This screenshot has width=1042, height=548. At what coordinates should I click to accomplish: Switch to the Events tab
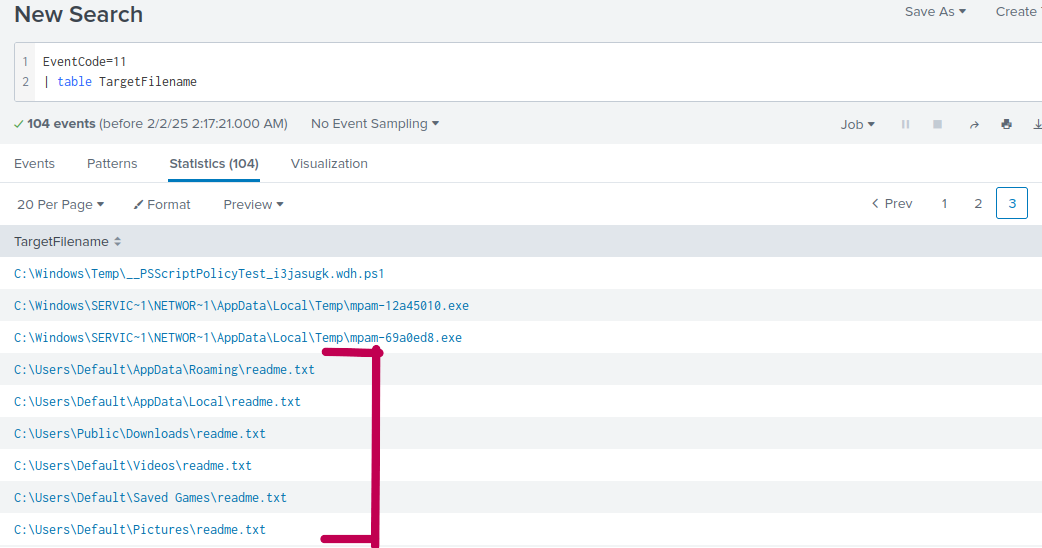coord(35,164)
